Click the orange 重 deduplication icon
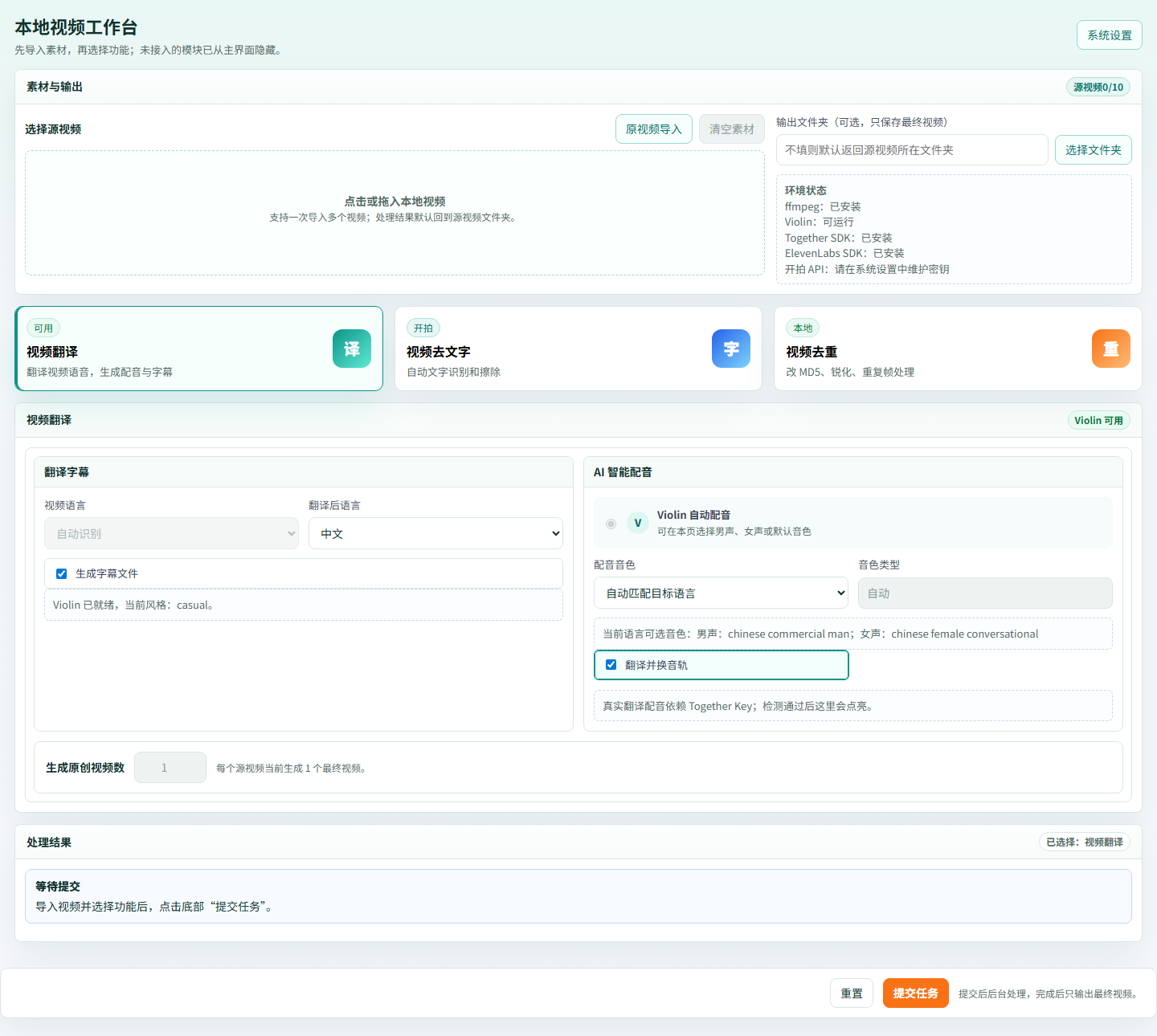 pos(1111,349)
